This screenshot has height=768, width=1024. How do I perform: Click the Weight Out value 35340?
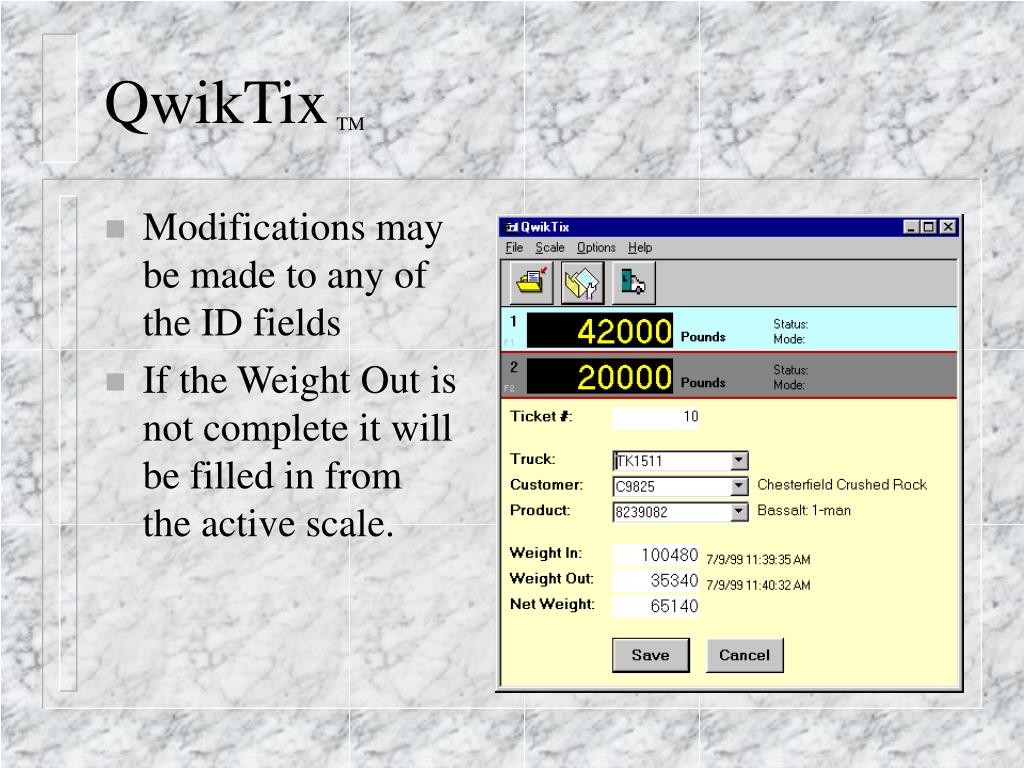click(x=656, y=581)
